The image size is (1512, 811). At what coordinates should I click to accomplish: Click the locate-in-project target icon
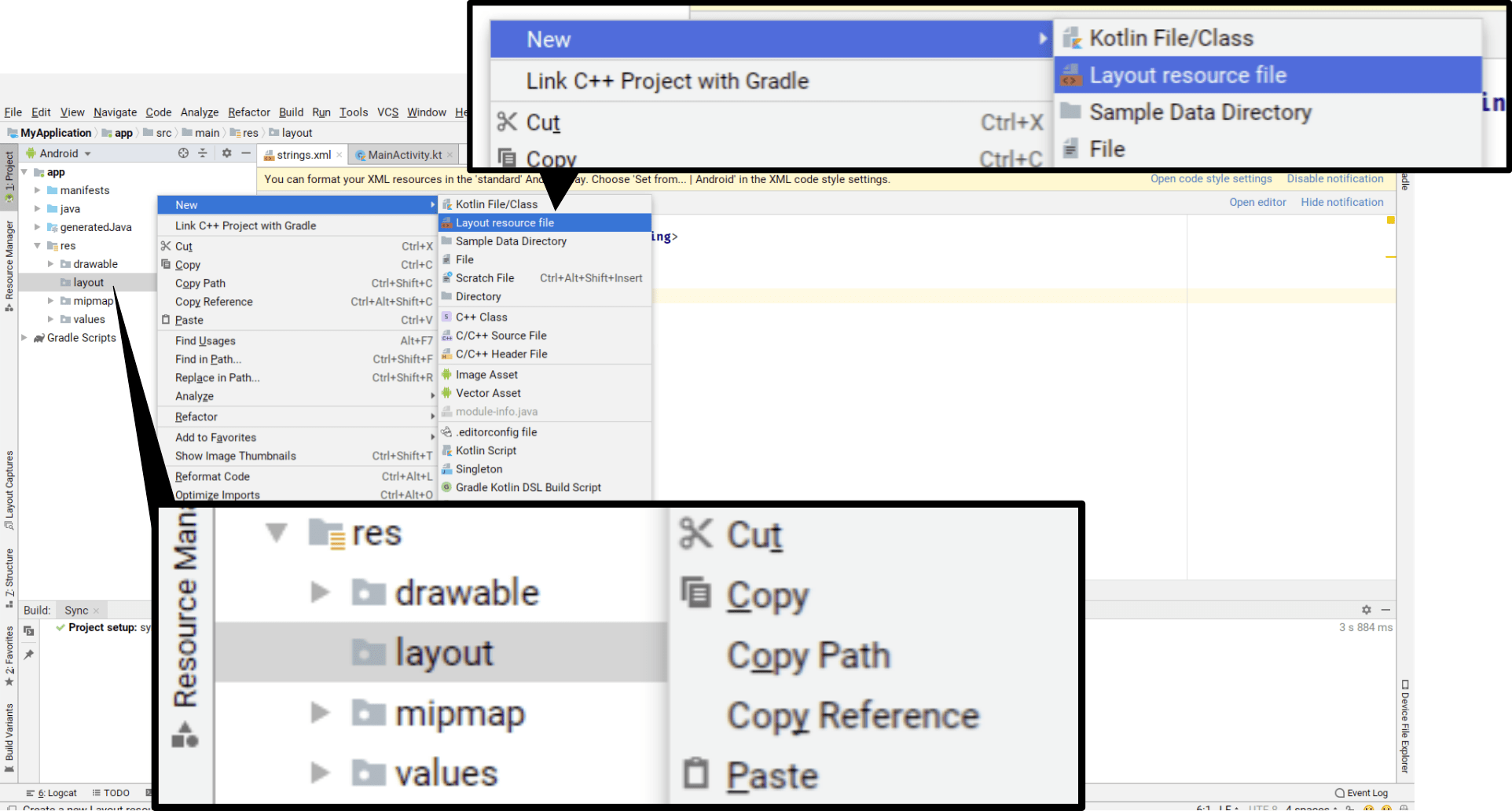[x=183, y=153]
